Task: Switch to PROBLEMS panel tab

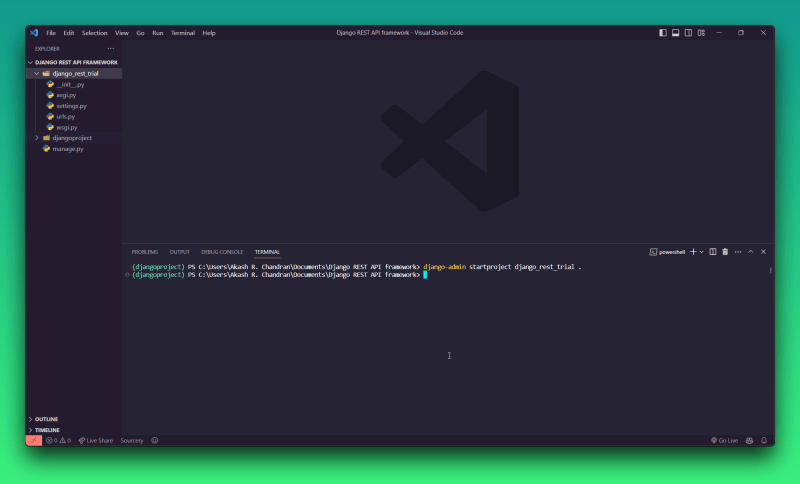Action: tap(145, 252)
